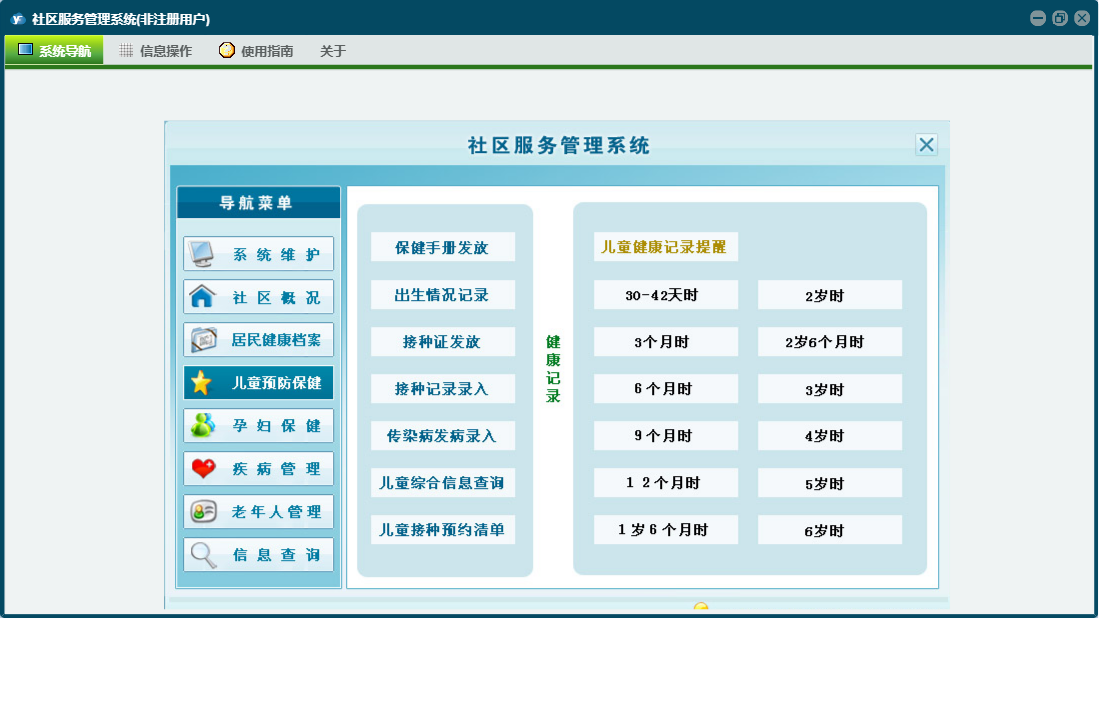
Task: Select the 30-42天时 health record
Action: 665,295
